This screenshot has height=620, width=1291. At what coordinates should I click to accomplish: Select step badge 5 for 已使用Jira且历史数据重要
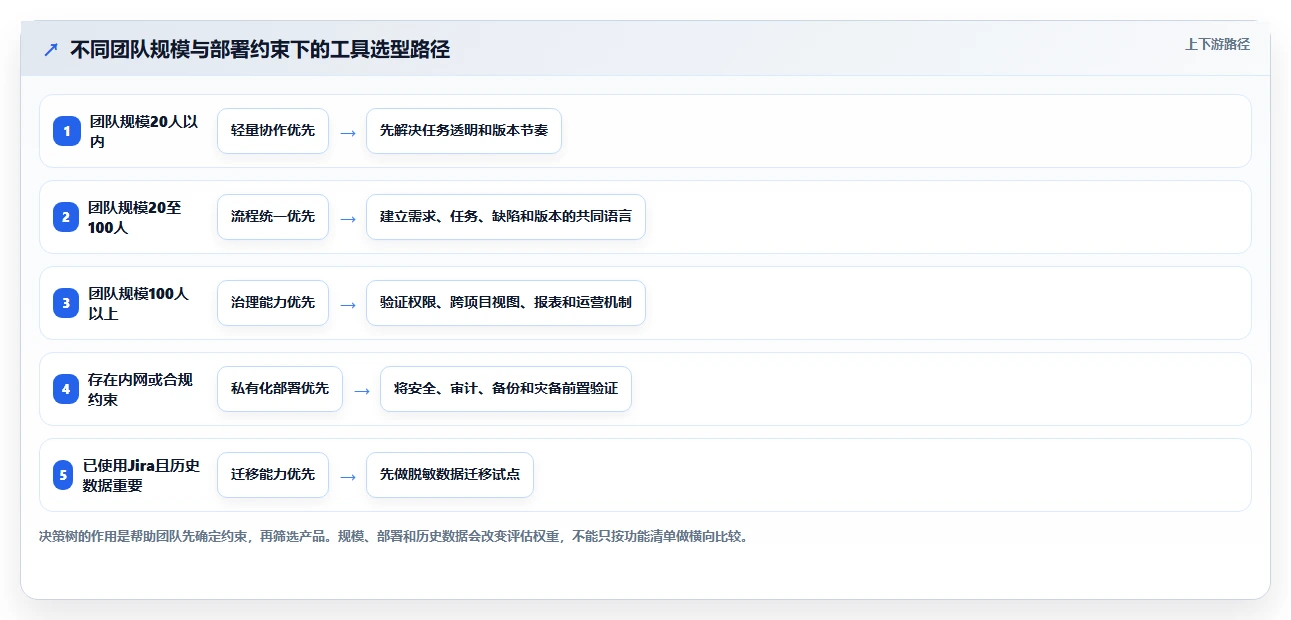tap(64, 475)
